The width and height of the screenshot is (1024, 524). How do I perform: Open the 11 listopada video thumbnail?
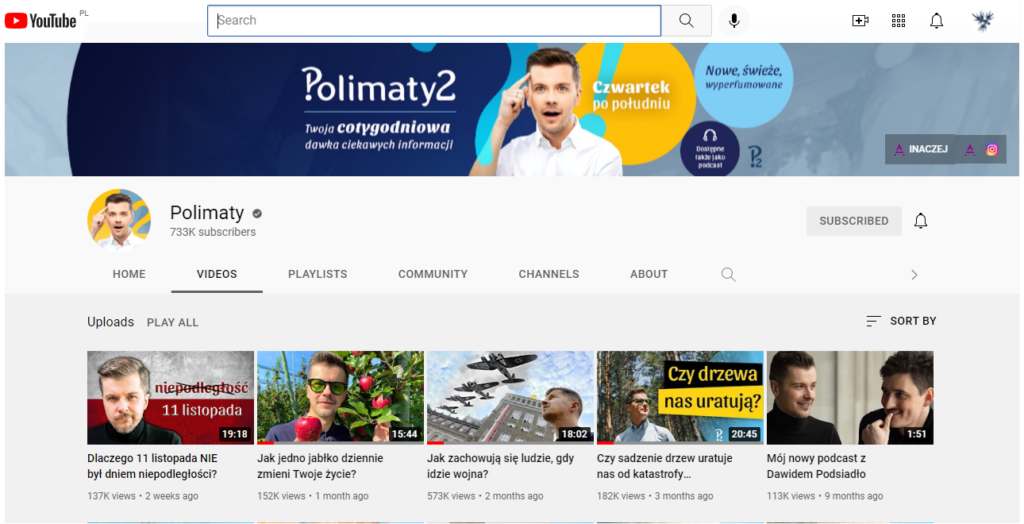click(x=170, y=398)
